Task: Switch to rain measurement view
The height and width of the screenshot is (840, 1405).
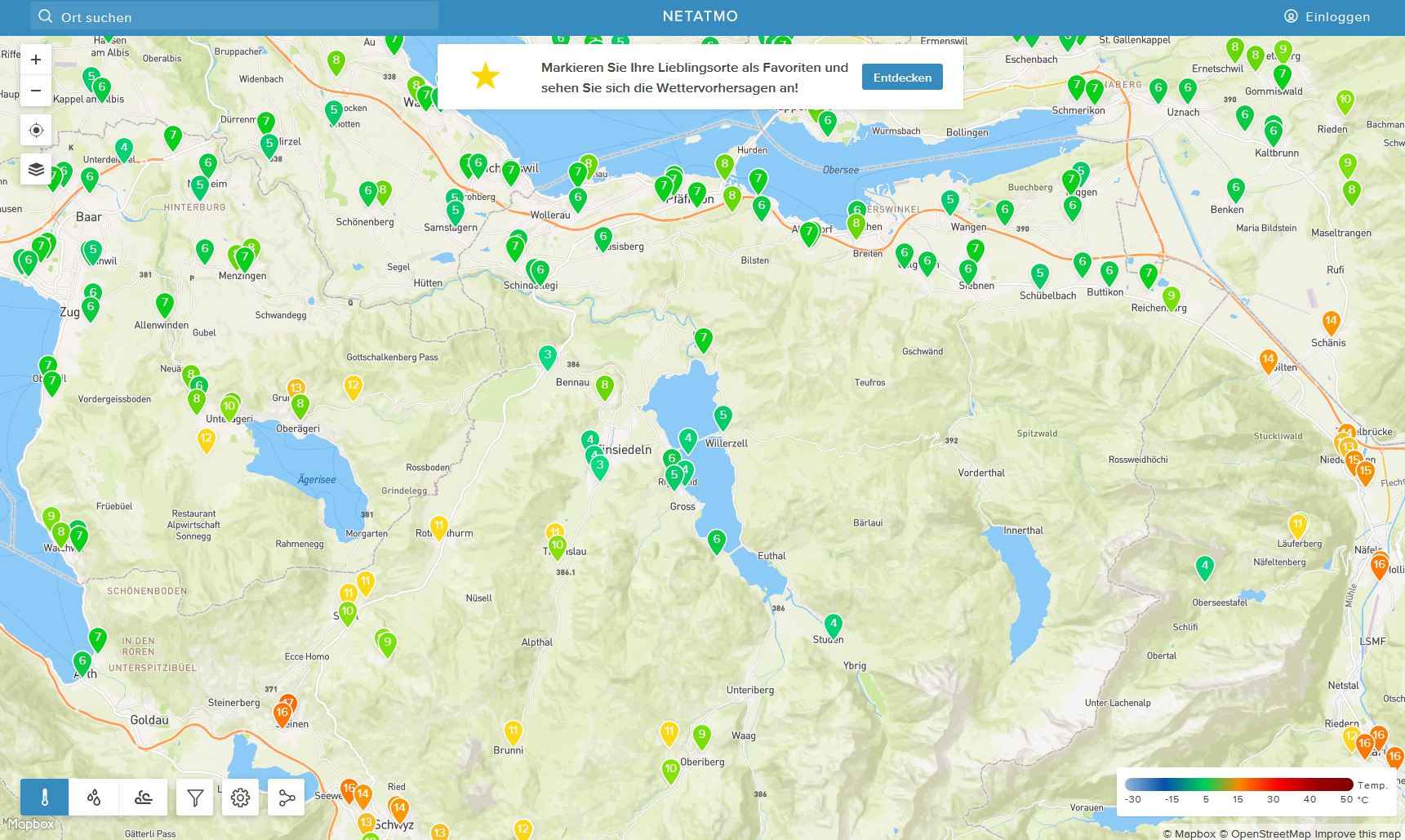Action: click(94, 798)
